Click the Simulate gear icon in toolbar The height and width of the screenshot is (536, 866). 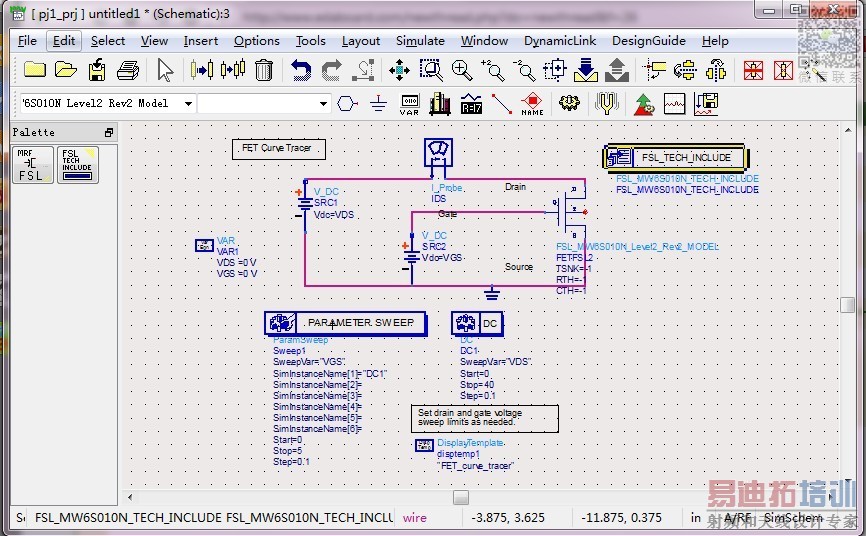[x=569, y=104]
